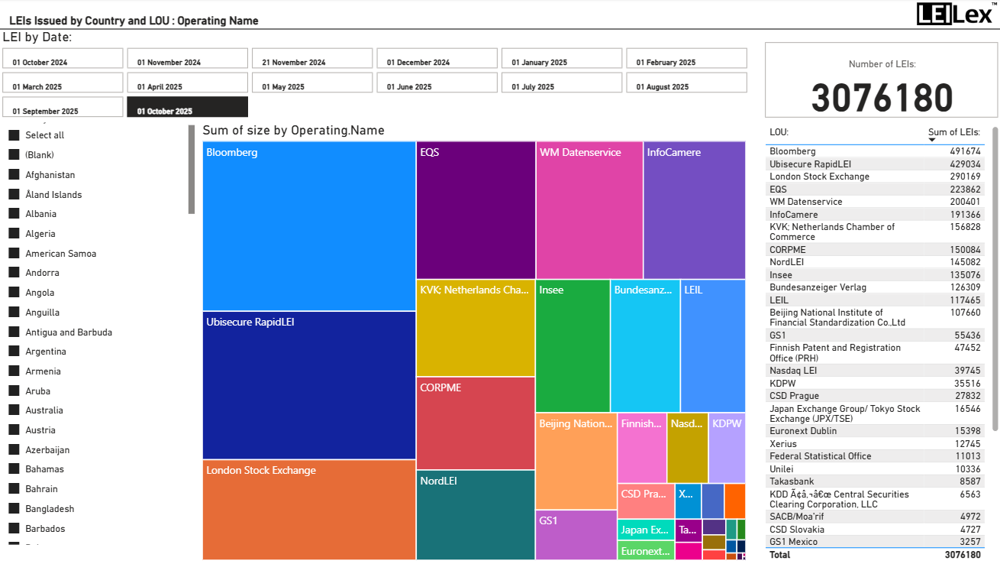
Task: Click the LEI Lex logo
Action: tap(956, 13)
